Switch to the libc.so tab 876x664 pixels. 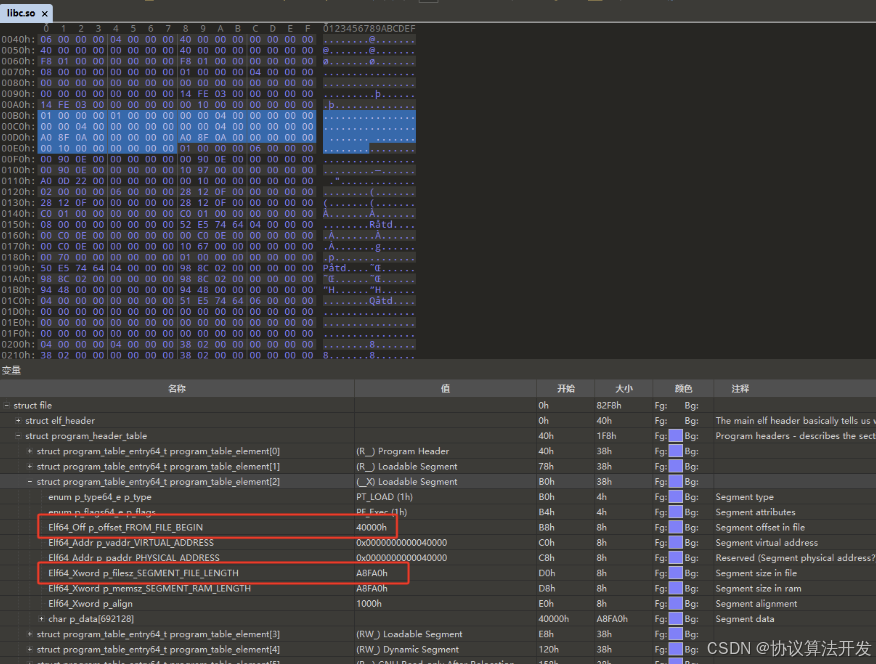[20, 14]
